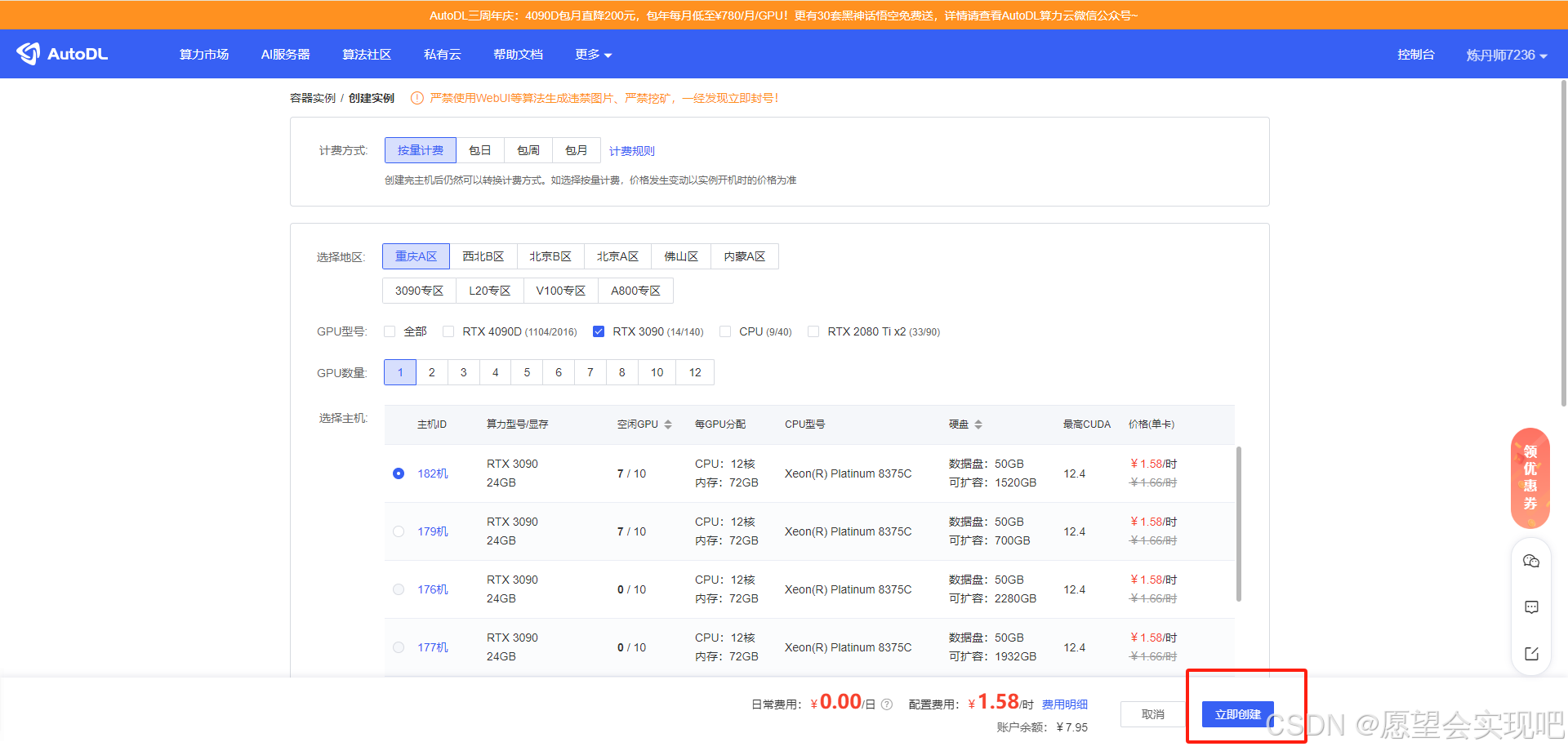Check the RTX 4090D GPU checkbox
This screenshot has width=1568, height=751.
[448, 331]
